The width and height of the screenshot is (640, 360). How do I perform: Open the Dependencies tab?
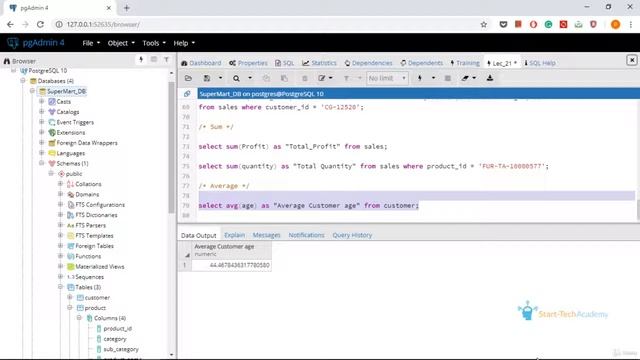click(368, 63)
